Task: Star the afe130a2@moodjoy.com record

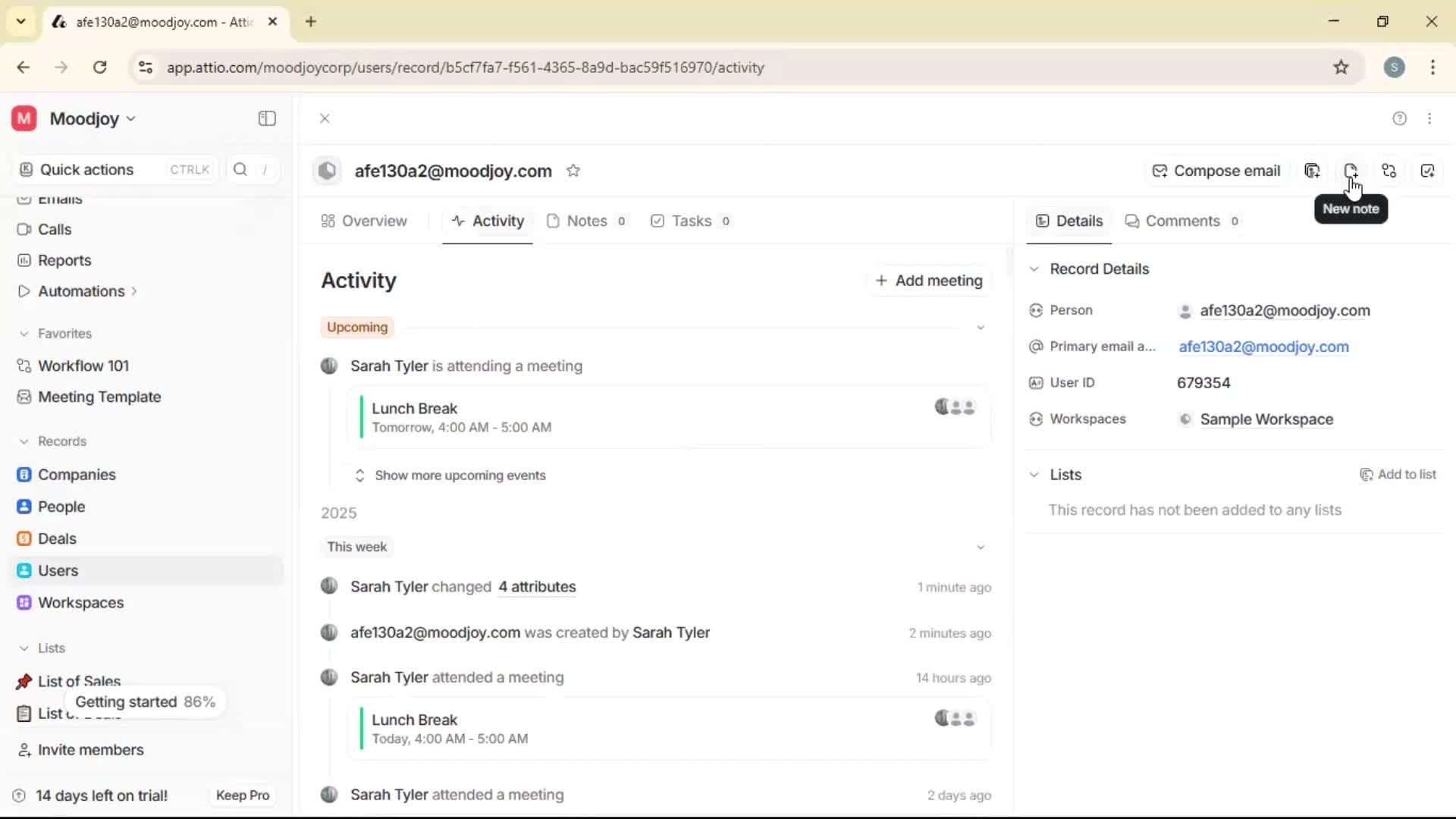Action: coord(574,171)
